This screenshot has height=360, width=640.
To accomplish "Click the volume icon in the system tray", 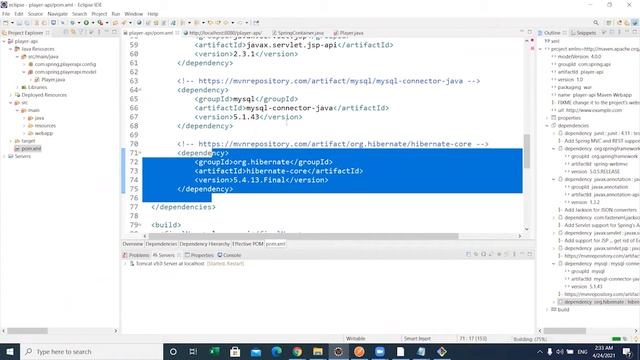I will pos(560,351).
